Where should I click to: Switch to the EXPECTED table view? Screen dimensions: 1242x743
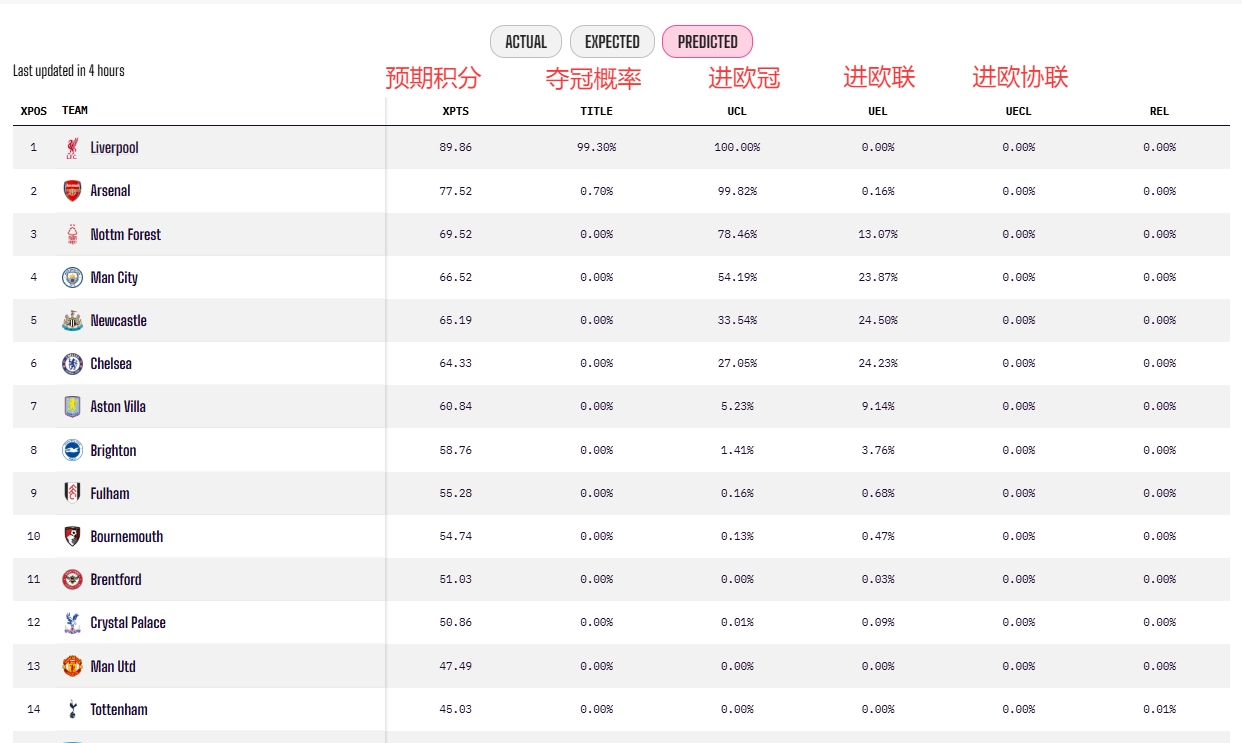click(612, 42)
